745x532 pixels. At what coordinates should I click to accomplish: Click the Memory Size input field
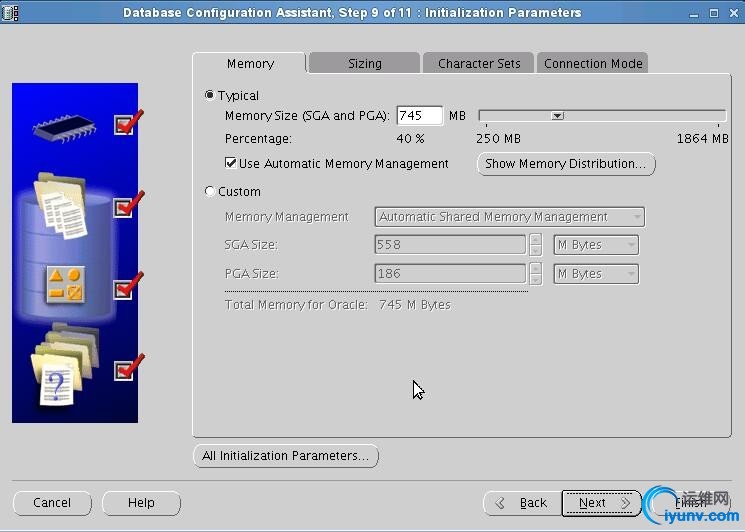pos(419,116)
